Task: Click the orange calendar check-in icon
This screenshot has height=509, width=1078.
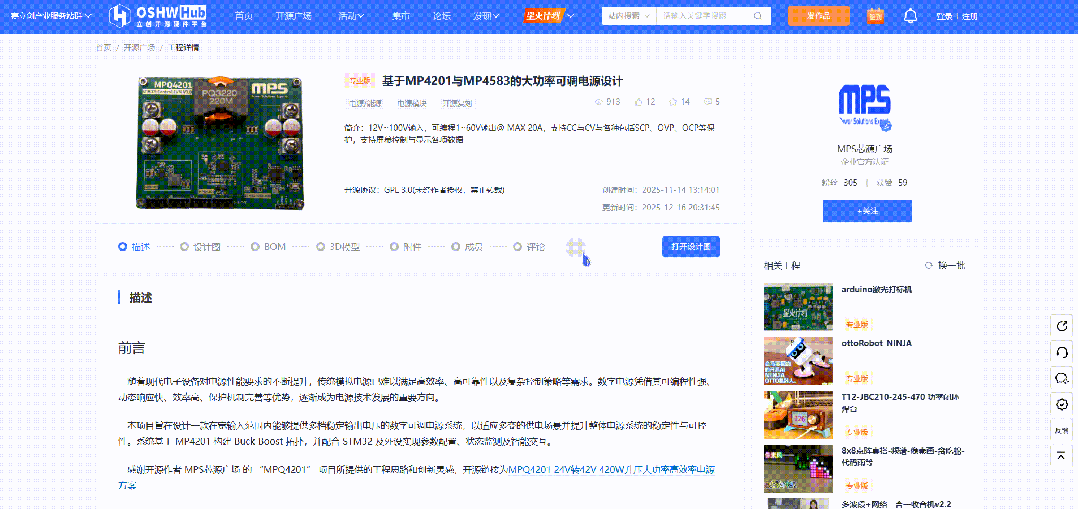Action: click(x=875, y=16)
